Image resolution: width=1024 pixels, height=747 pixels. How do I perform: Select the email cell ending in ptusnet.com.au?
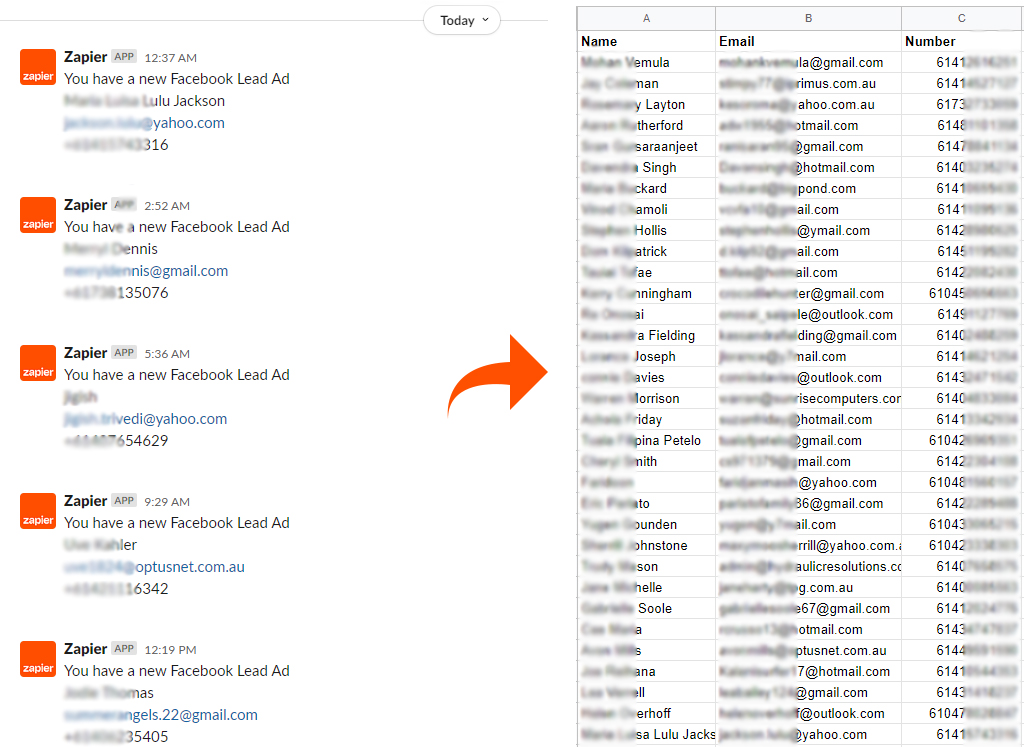point(808,650)
